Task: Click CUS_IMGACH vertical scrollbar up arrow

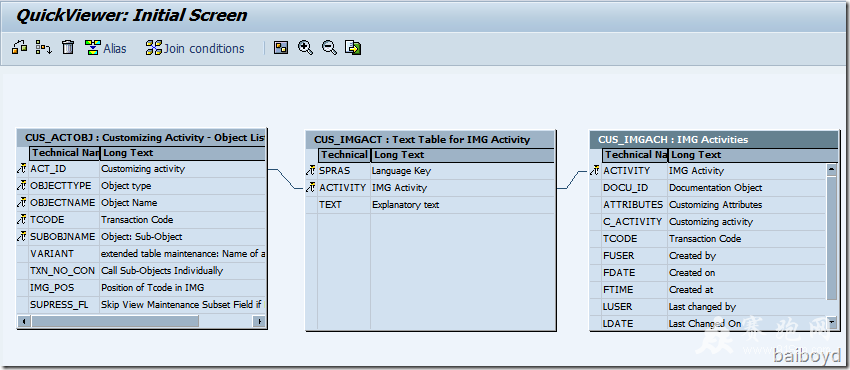Action: pyautogui.click(x=832, y=170)
